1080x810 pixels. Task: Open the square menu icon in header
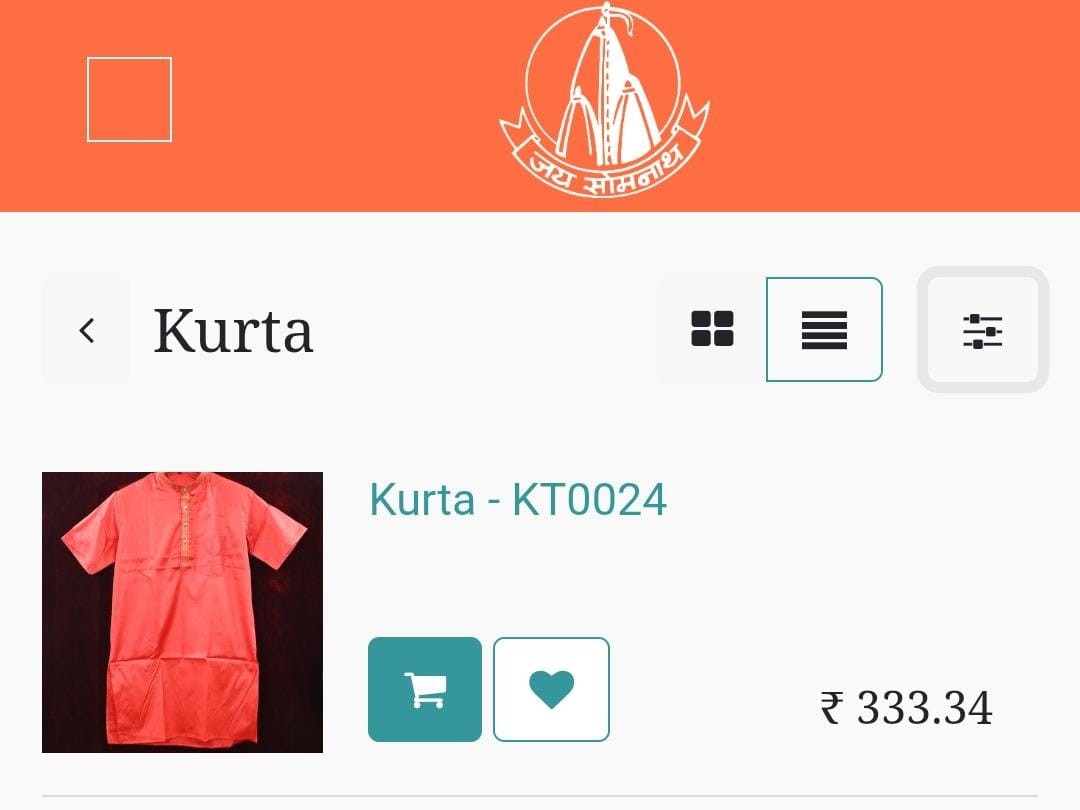click(129, 100)
